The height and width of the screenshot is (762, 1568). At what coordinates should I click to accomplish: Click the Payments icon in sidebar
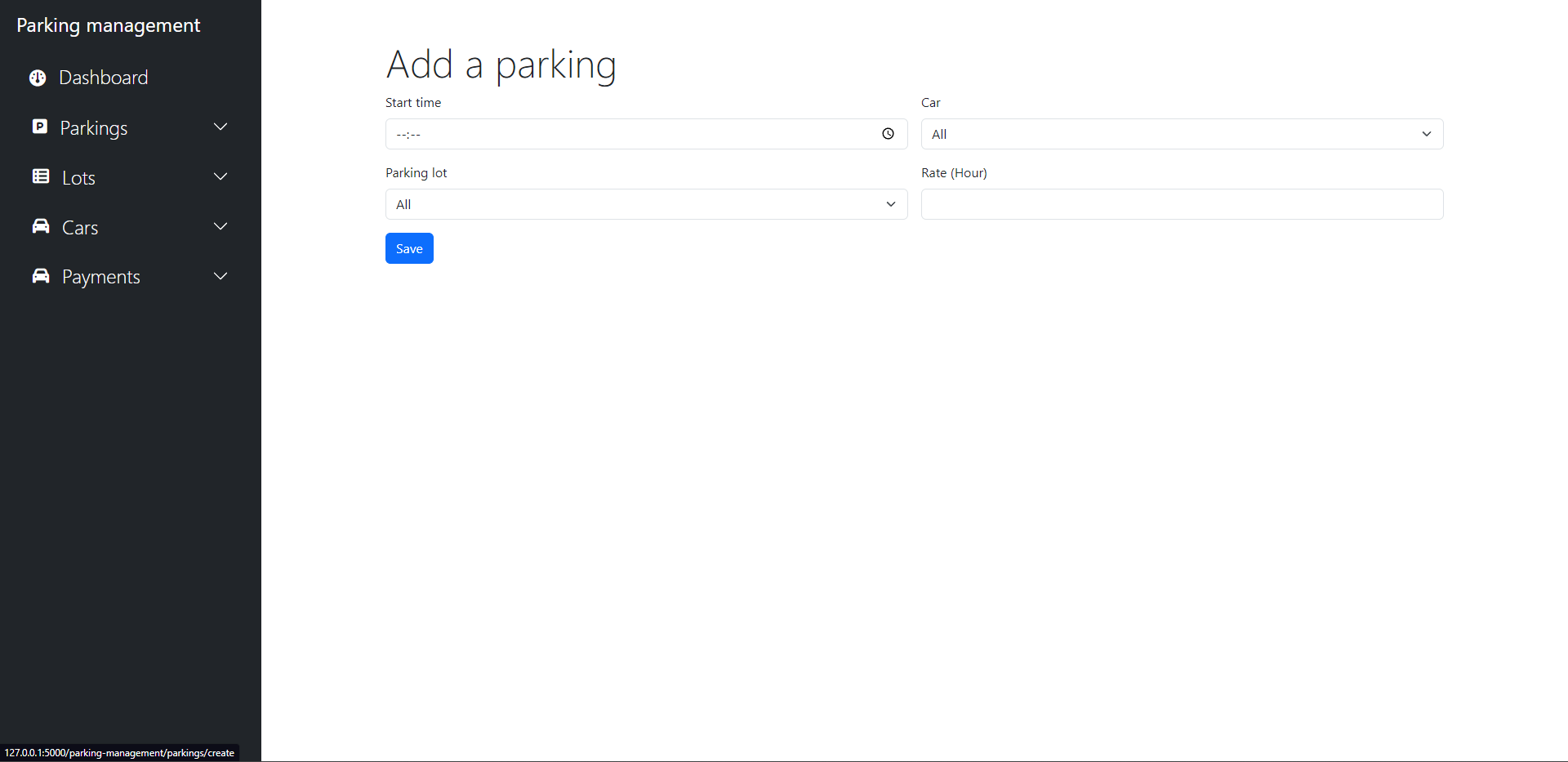[x=40, y=276]
